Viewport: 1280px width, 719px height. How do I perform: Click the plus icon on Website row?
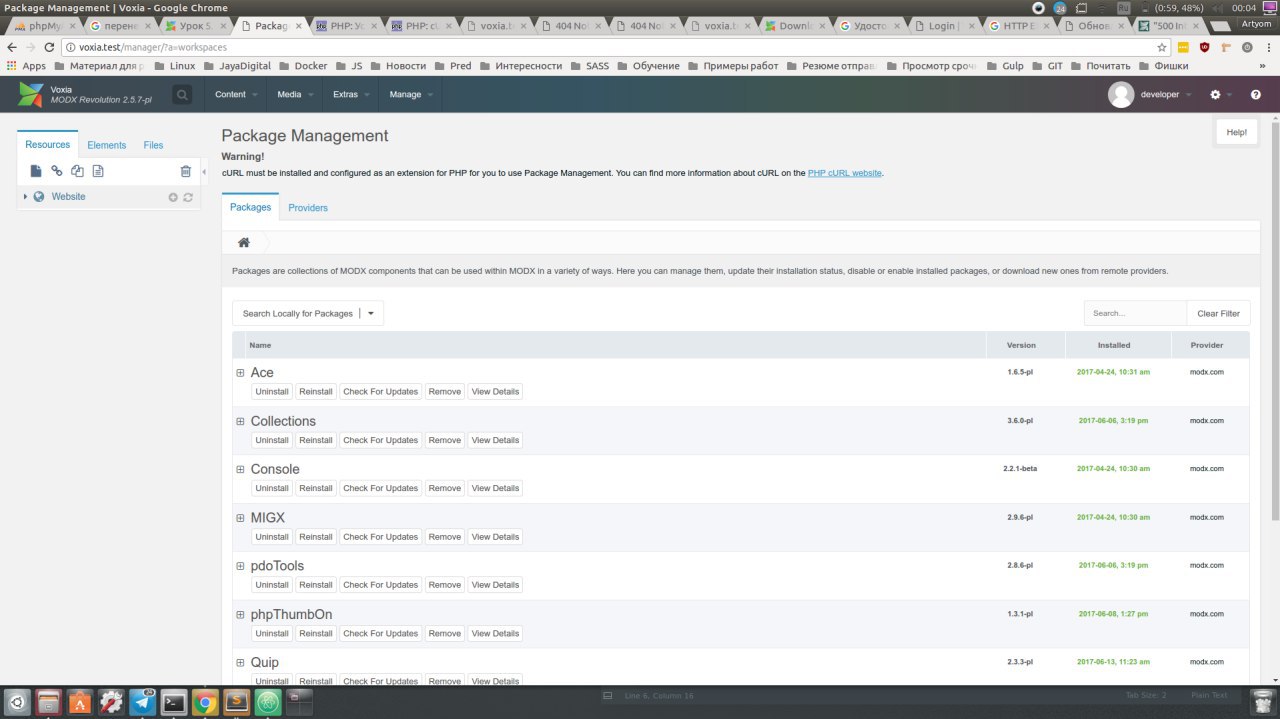click(x=173, y=197)
